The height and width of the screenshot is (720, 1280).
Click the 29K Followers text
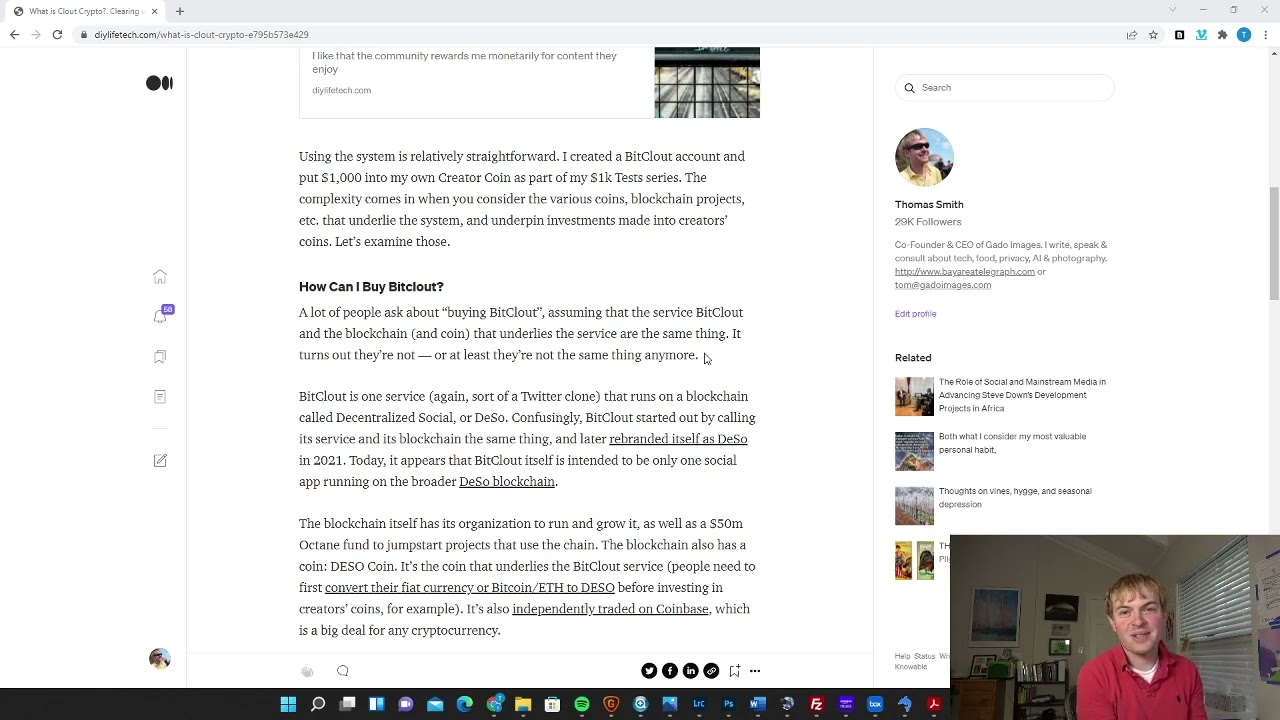tap(928, 222)
